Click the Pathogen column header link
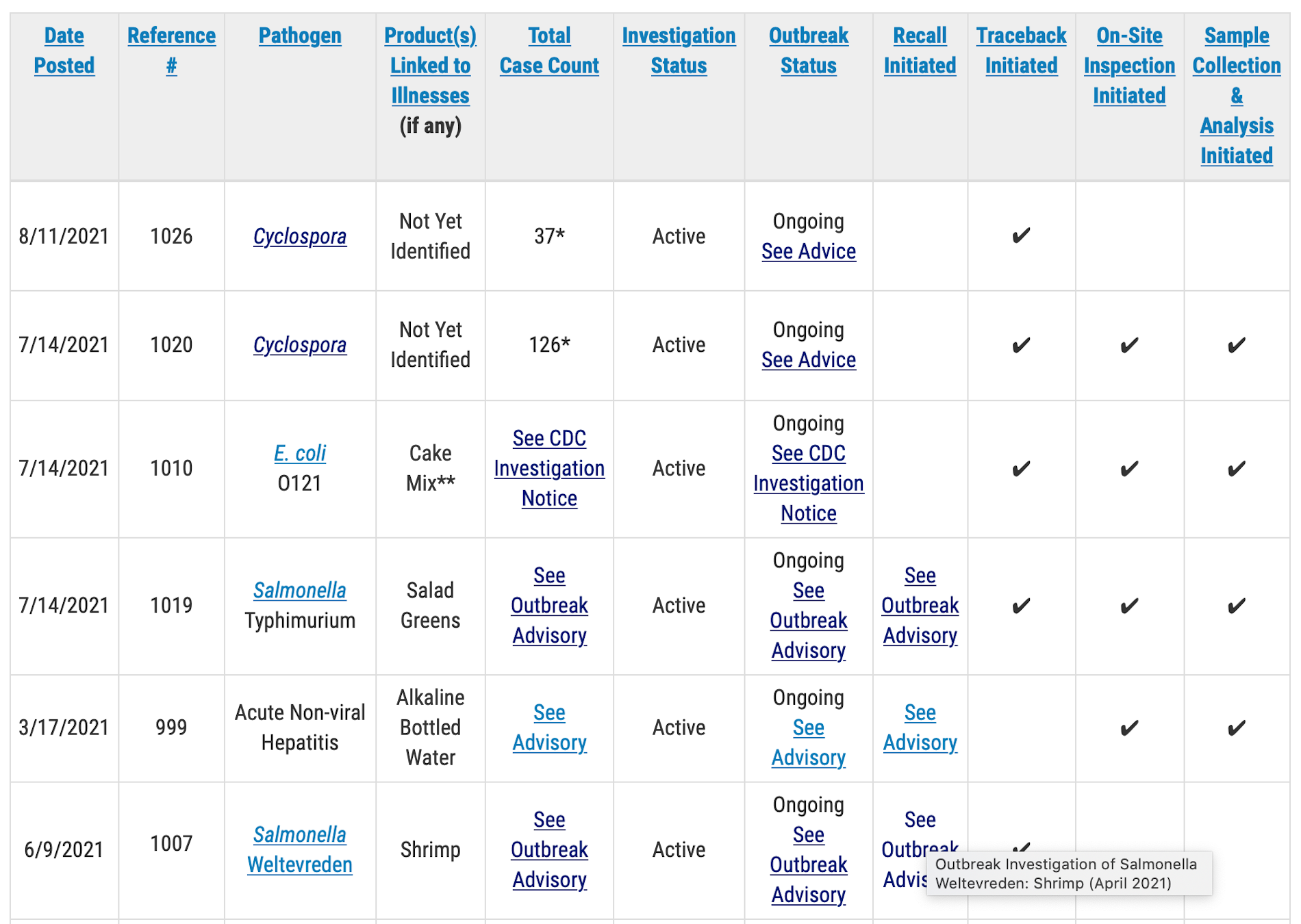The image size is (1301, 924). coord(300,36)
